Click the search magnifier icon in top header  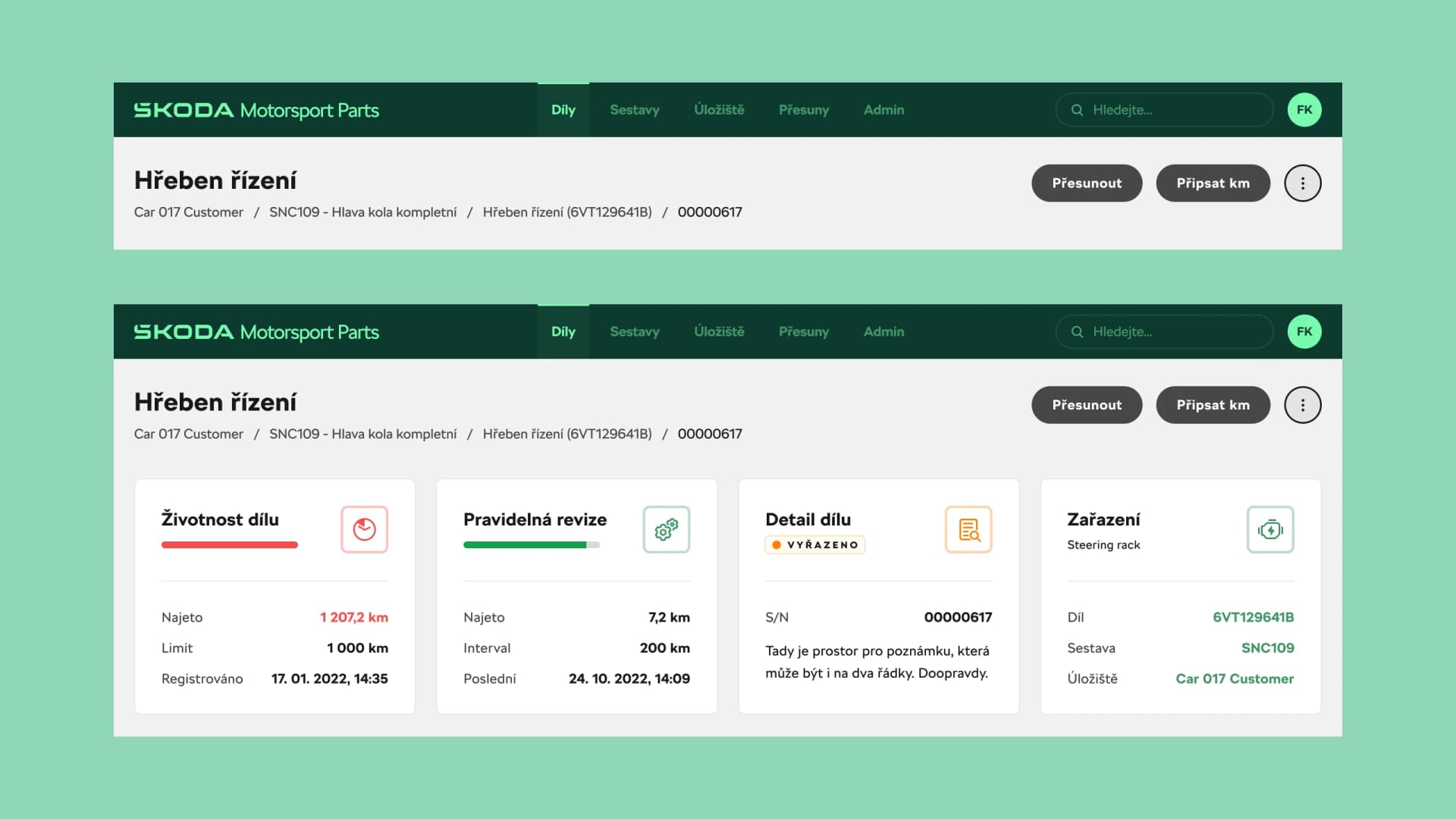(1077, 110)
